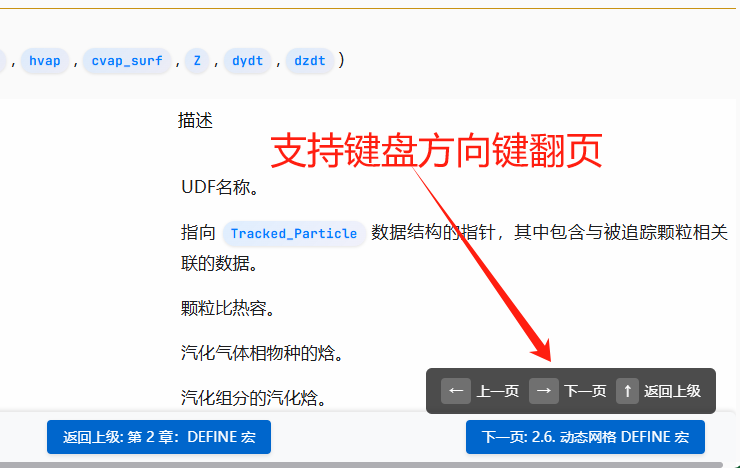
Task: Click the left arrow key icon
Action: point(455,391)
